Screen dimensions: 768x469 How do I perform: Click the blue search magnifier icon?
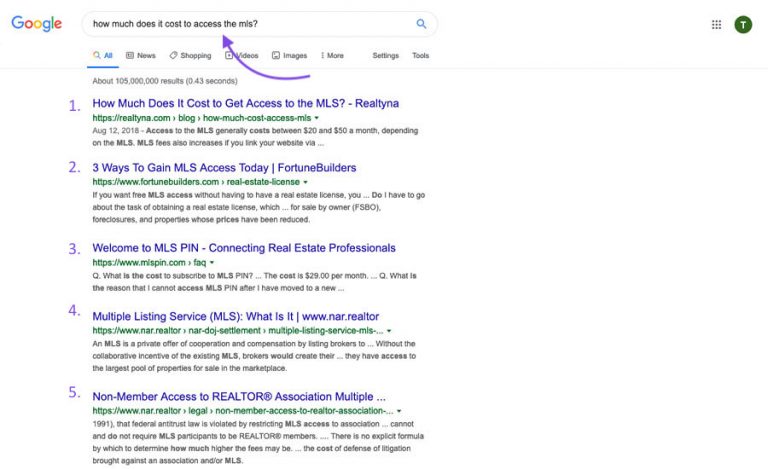point(421,23)
